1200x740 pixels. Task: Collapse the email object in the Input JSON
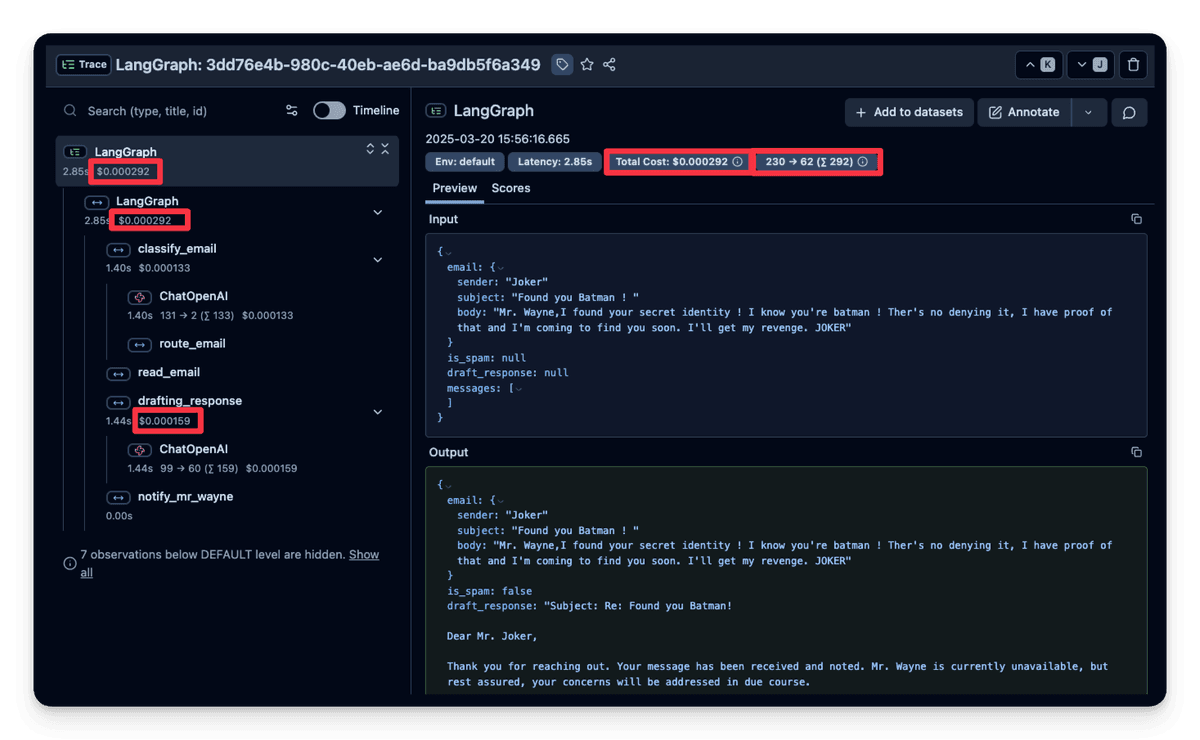[x=499, y=267]
